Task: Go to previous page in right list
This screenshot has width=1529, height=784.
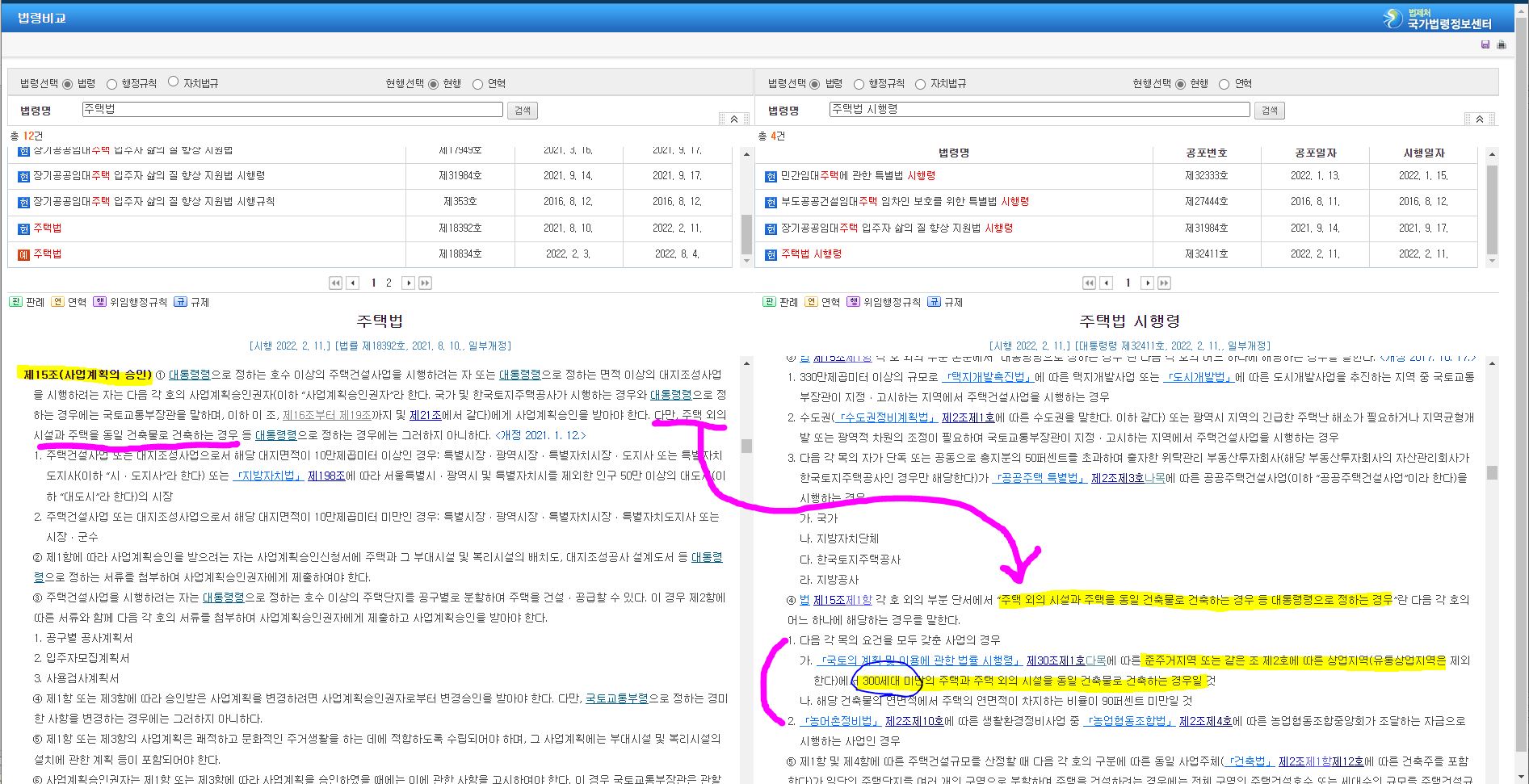Action: tap(1107, 283)
